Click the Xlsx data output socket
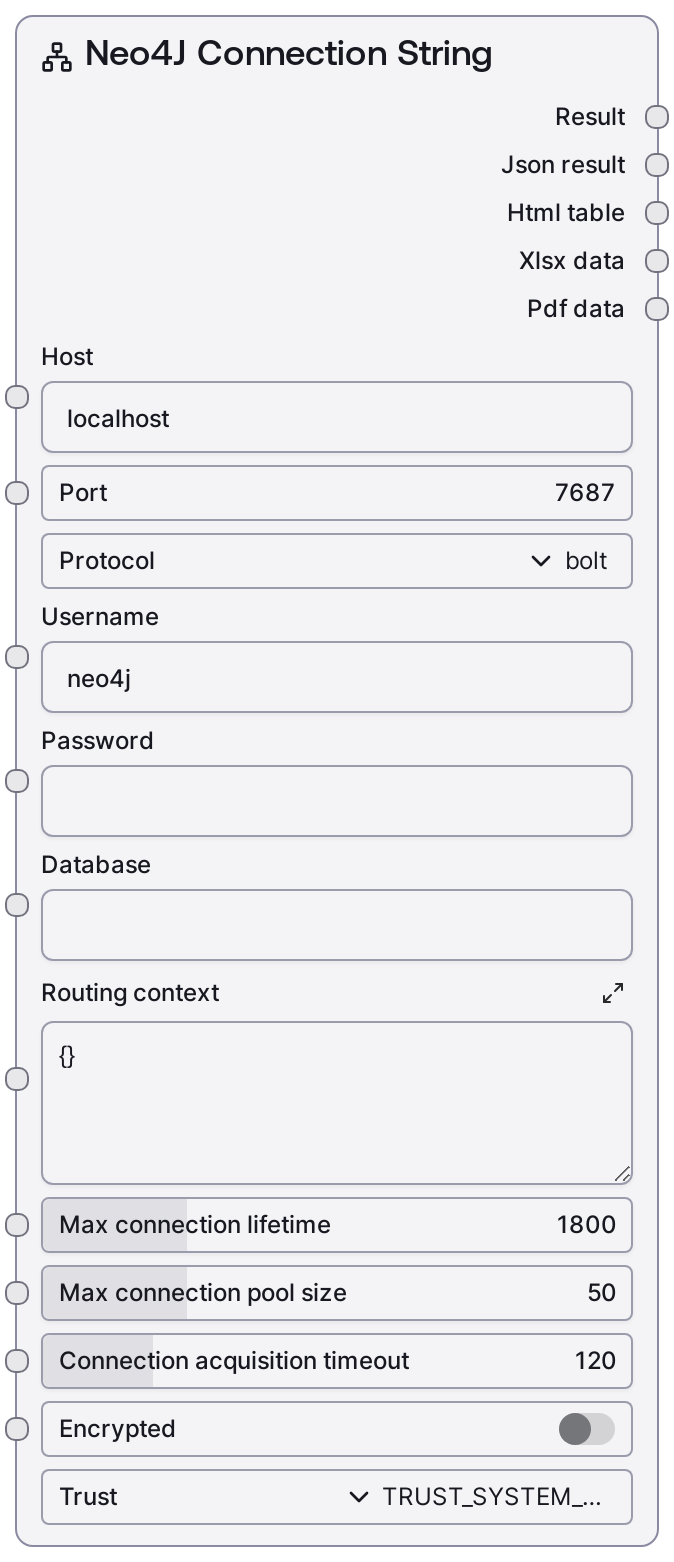The width and height of the screenshot is (674, 1562). 657,261
